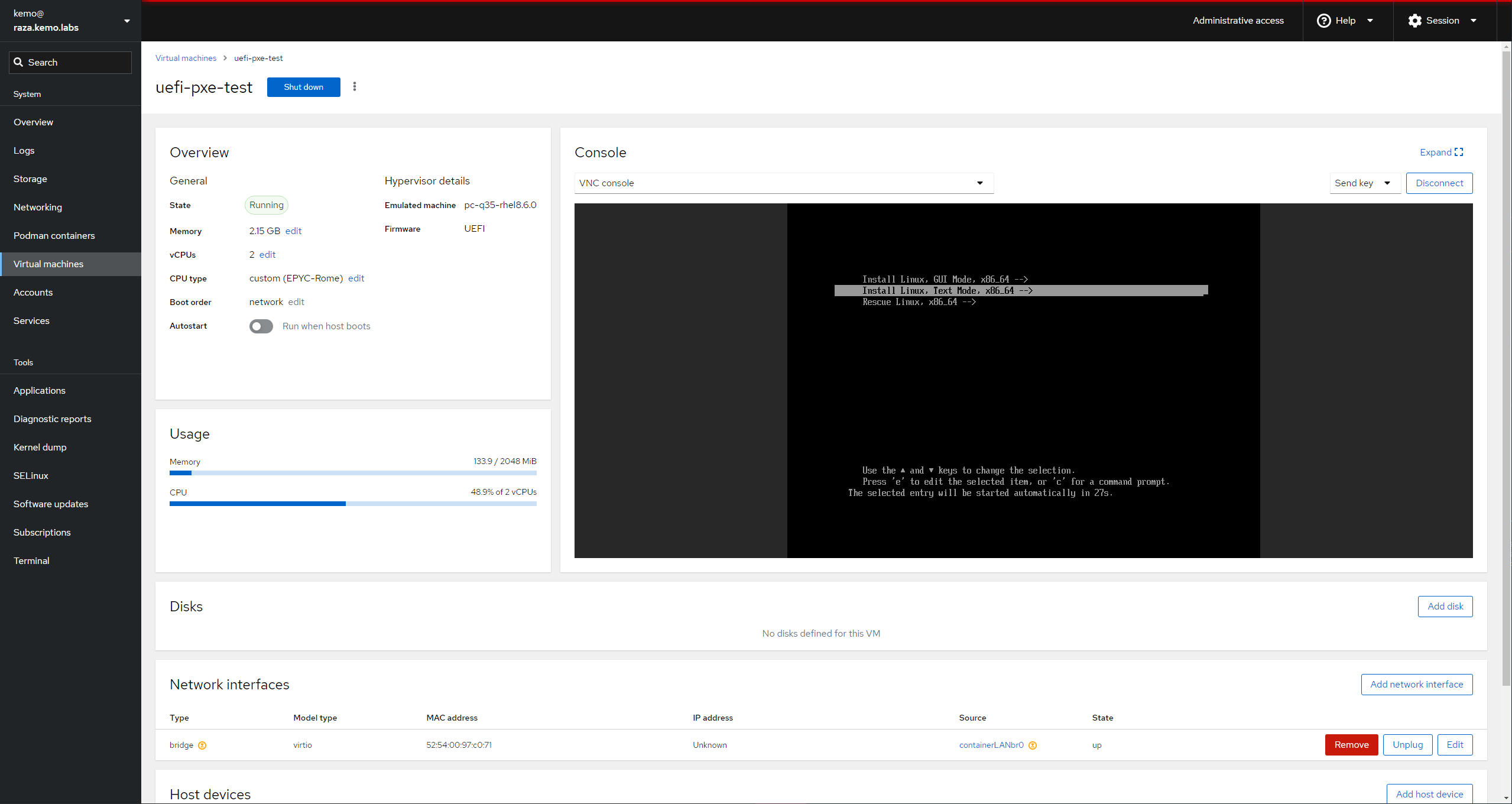This screenshot has width=1512, height=804.
Task: Click the search magnifier icon in sidebar
Action: click(18, 62)
